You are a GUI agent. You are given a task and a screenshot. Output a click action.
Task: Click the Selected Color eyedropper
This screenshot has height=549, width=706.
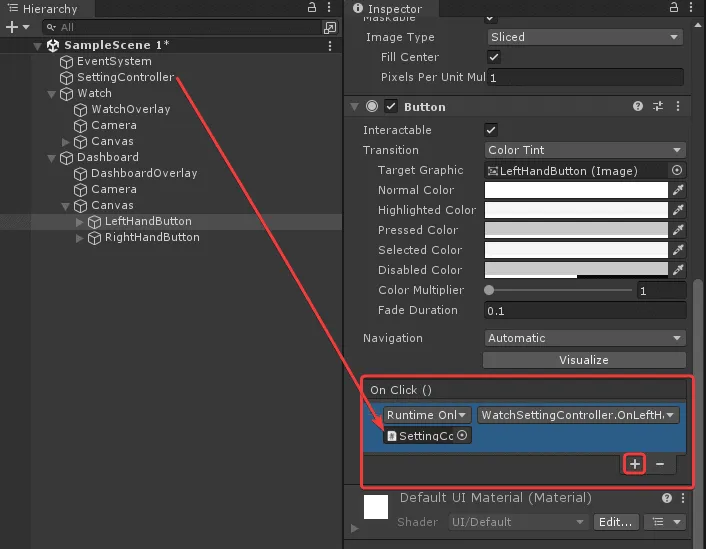[678, 250]
